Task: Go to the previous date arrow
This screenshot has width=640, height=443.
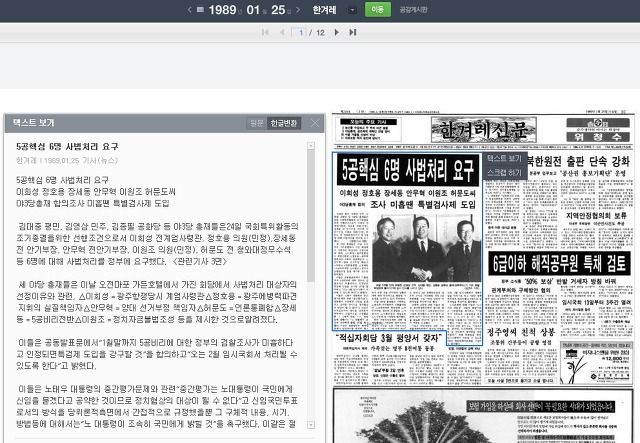Action: [x=189, y=9]
